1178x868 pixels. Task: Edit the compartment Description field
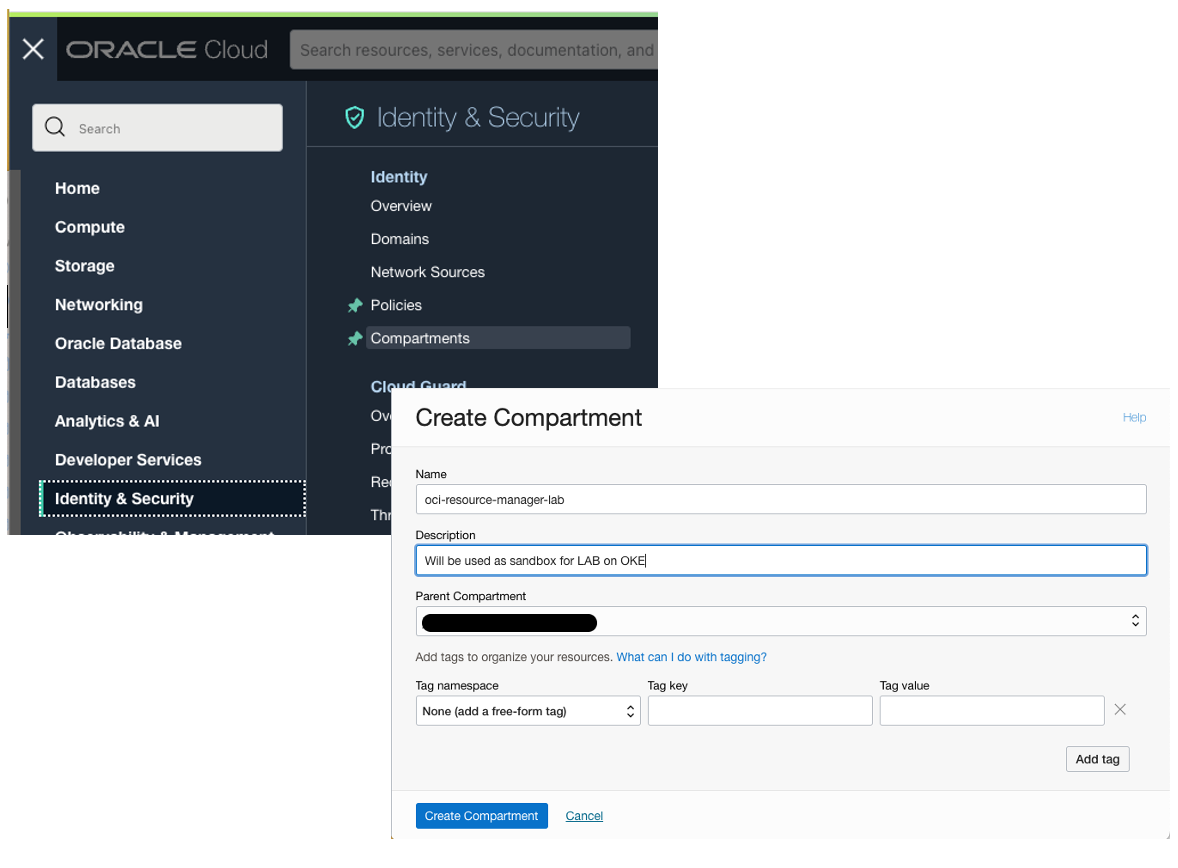point(781,561)
